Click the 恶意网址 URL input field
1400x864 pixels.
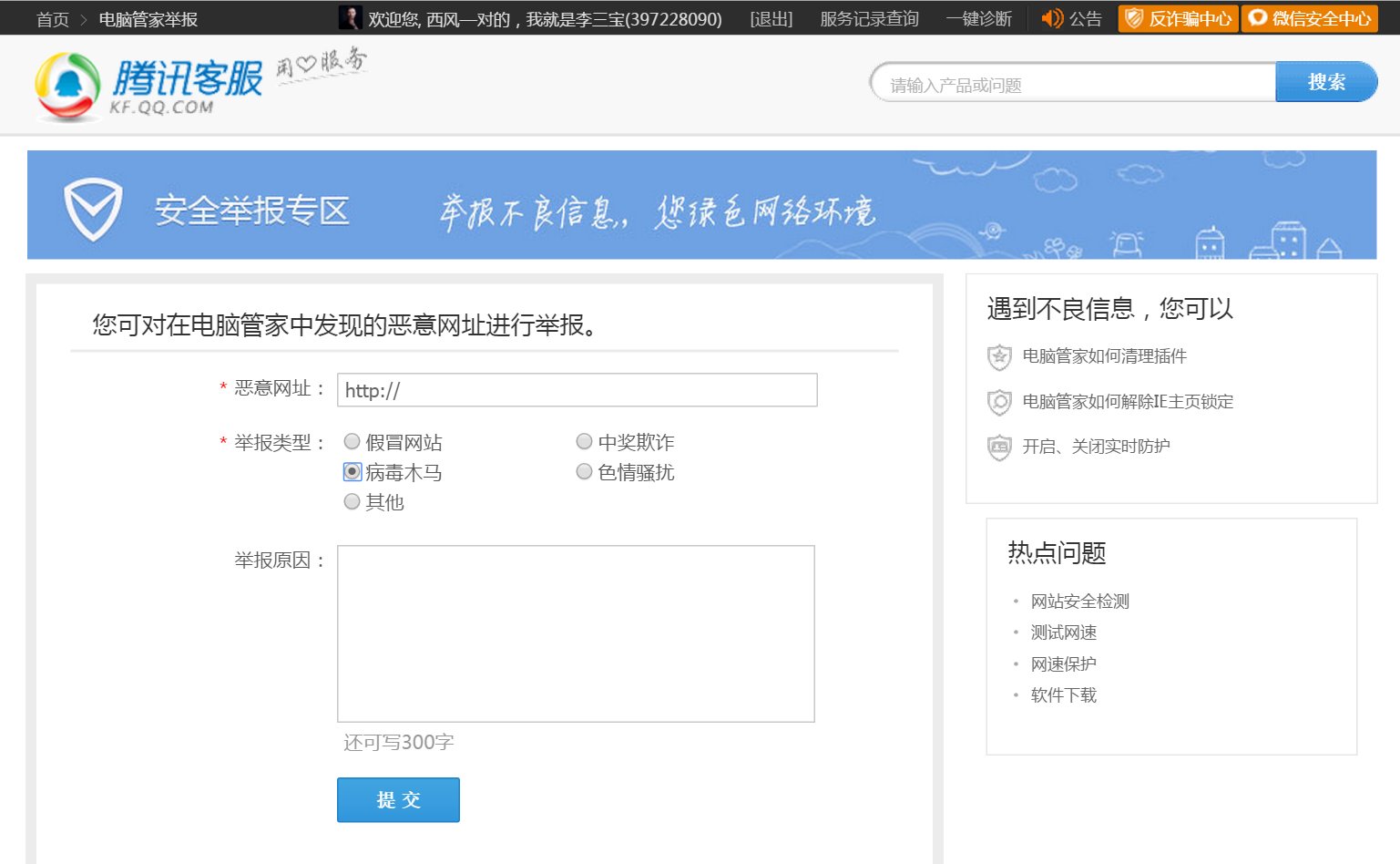[x=577, y=389]
